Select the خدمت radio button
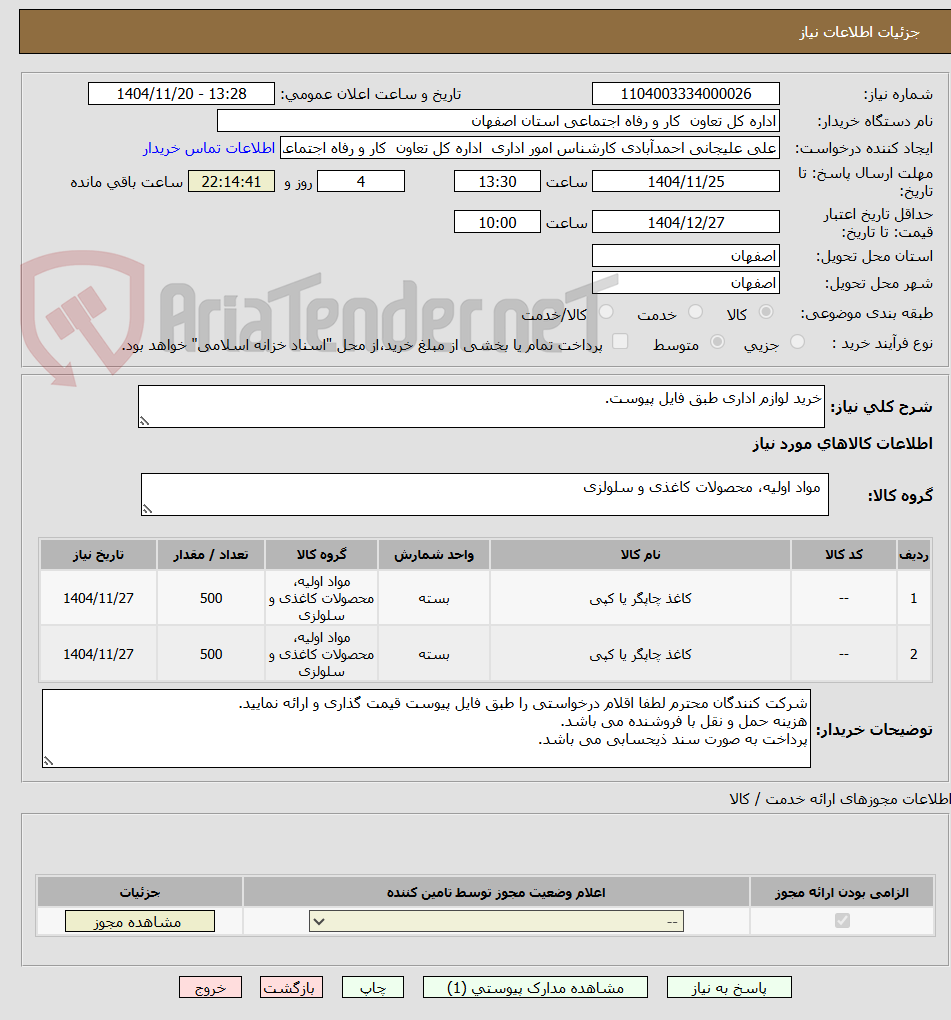 (x=695, y=312)
